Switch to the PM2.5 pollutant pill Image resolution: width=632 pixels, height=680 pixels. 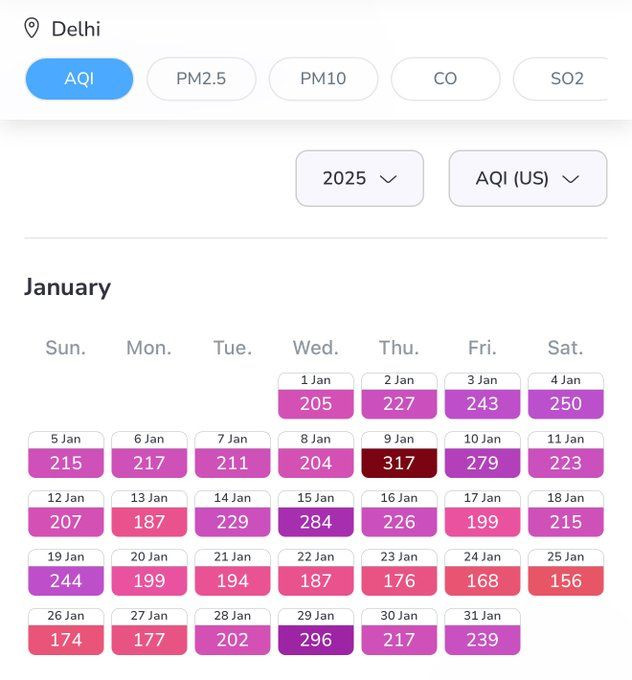tap(201, 79)
